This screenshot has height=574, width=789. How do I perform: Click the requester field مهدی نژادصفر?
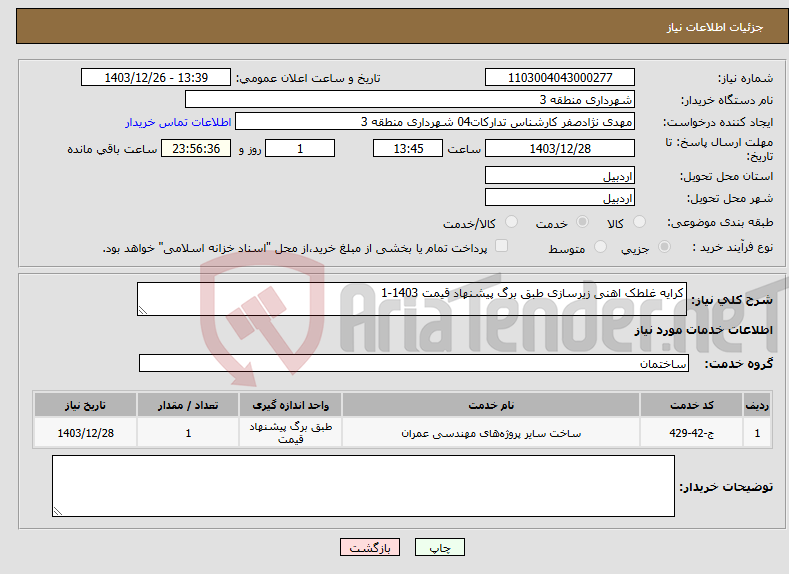(435, 121)
